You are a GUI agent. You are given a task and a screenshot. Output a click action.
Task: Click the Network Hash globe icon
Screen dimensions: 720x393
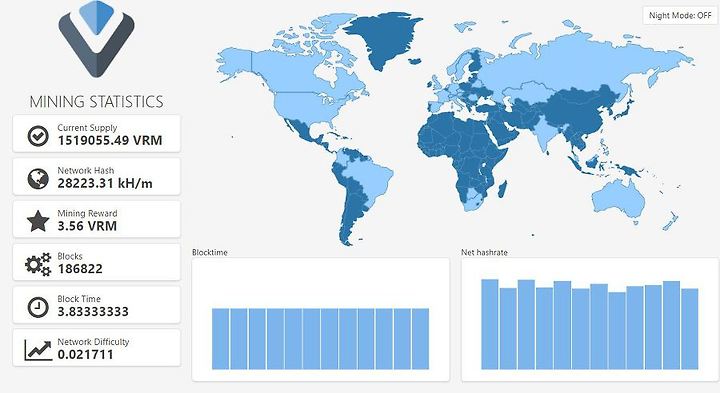click(38, 179)
